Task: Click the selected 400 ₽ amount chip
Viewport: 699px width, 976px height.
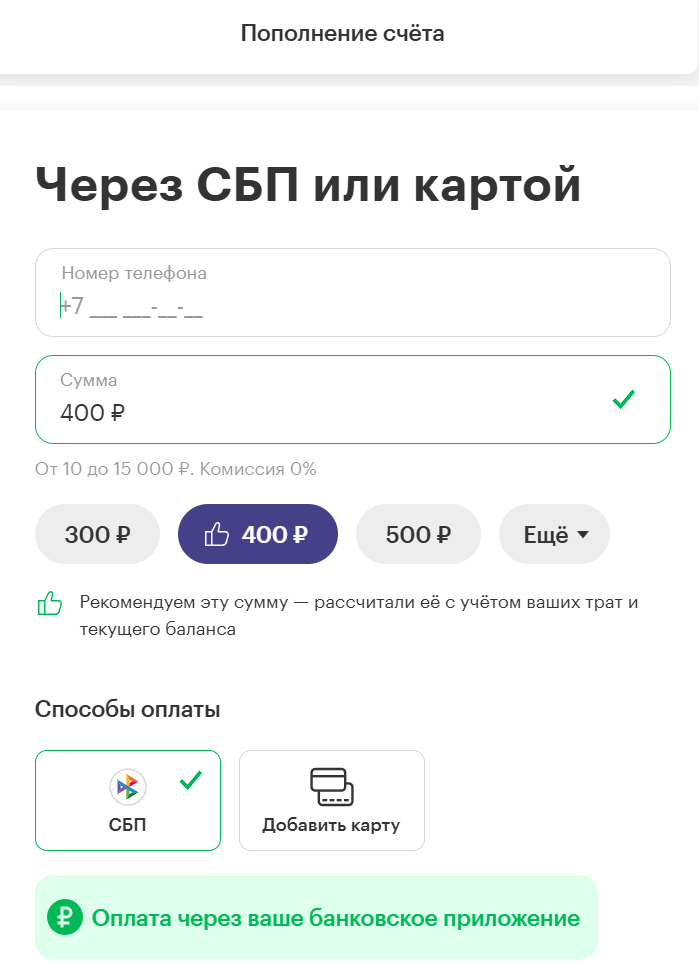Action: (257, 533)
